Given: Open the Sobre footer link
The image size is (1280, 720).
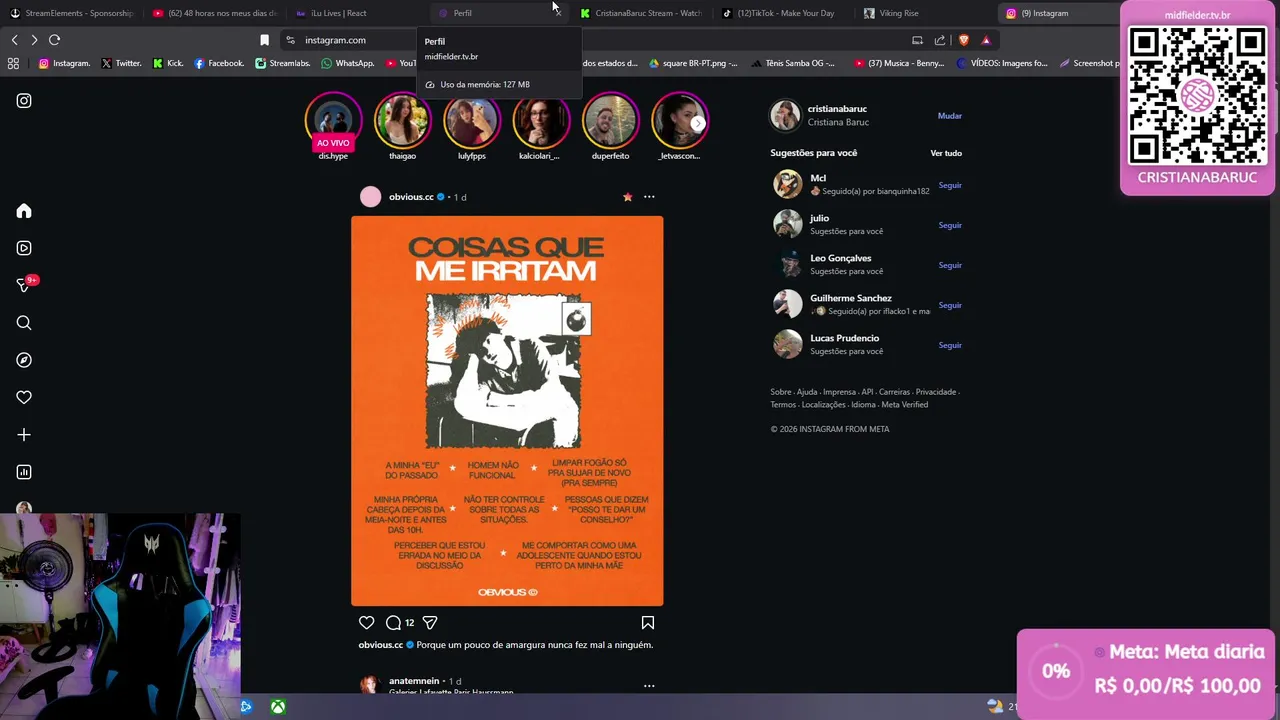Looking at the screenshot, I should pyautogui.click(x=780, y=392).
